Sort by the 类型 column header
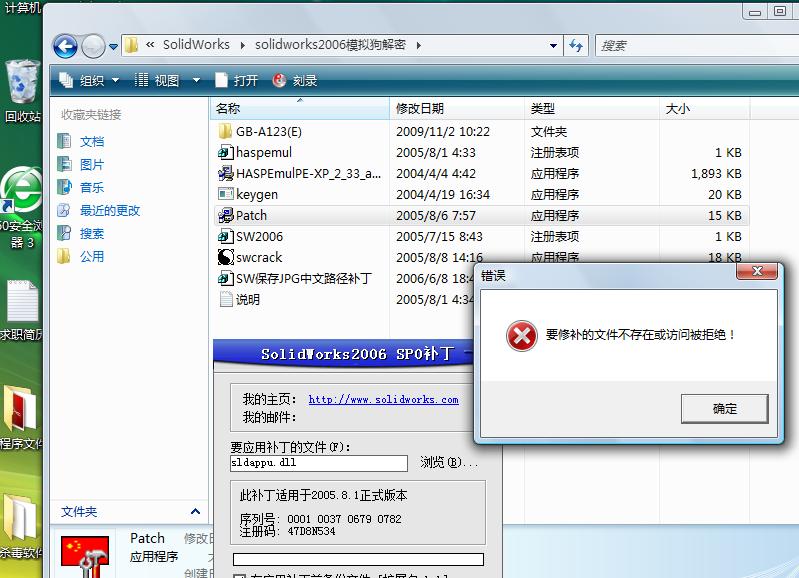The height and width of the screenshot is (578, 799). click(592, 108)
